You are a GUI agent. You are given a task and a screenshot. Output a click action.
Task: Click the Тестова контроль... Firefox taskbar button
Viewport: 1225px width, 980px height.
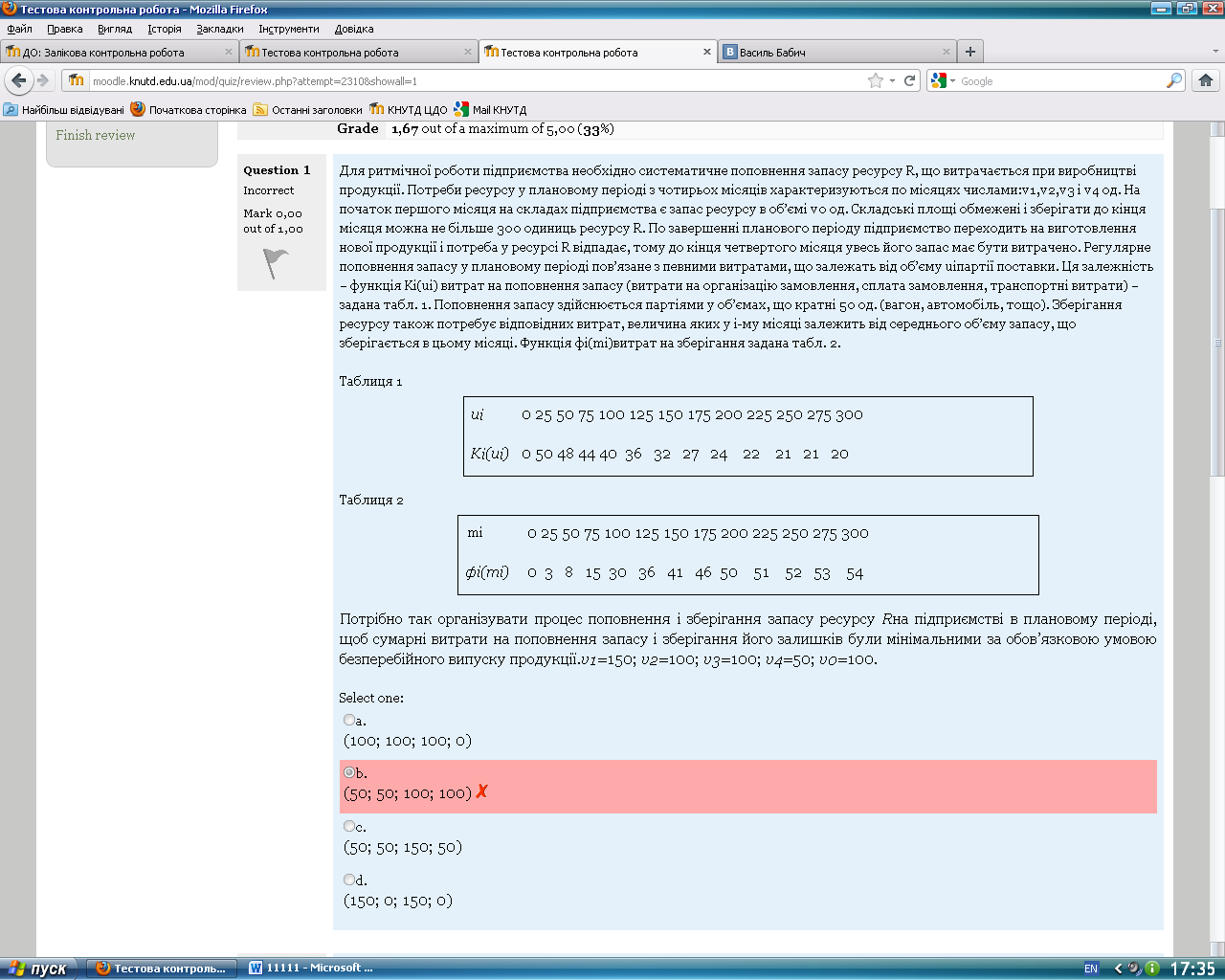pos(162,969)
